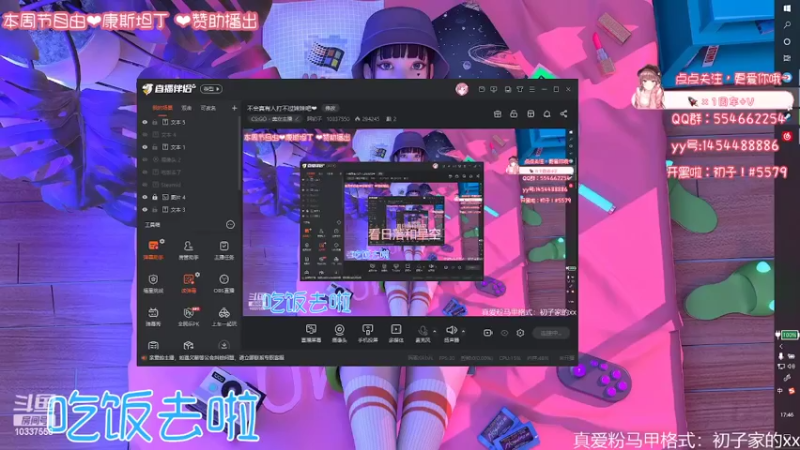Toggle visibility of 文本 1 source
The width and height of the screenshot is (800, 450).
(145, 147)
